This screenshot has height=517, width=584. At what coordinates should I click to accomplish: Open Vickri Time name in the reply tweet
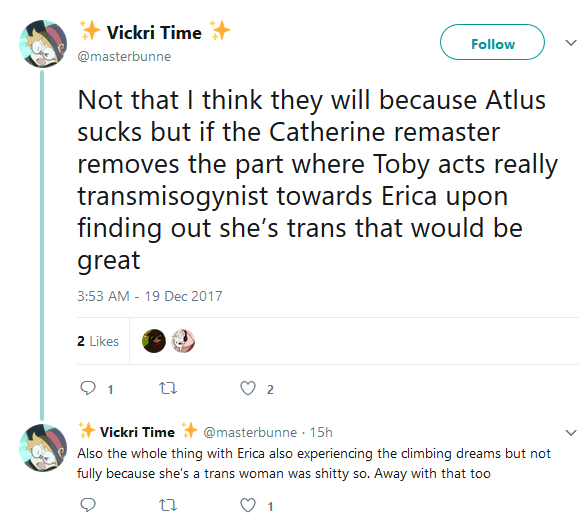click(x=137, y=432)
